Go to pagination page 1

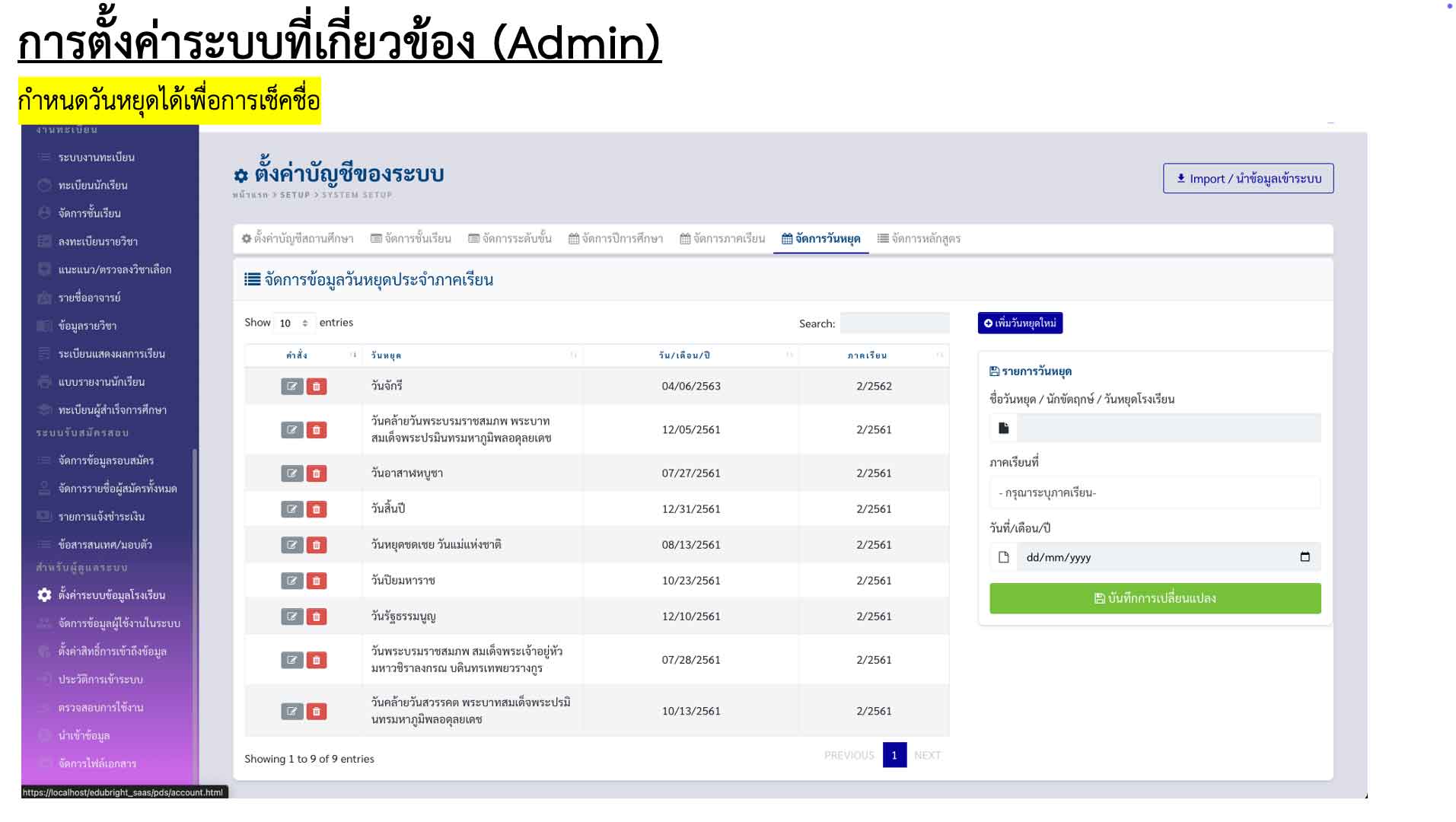pos(894,755)
